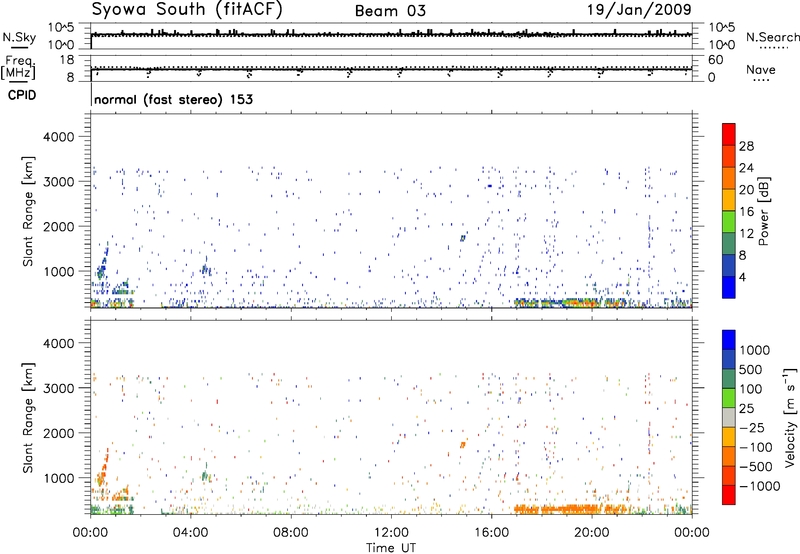The image size is (800, 554).
Task: Click the "1000" tick in power panel
Action: coord(58,271)
